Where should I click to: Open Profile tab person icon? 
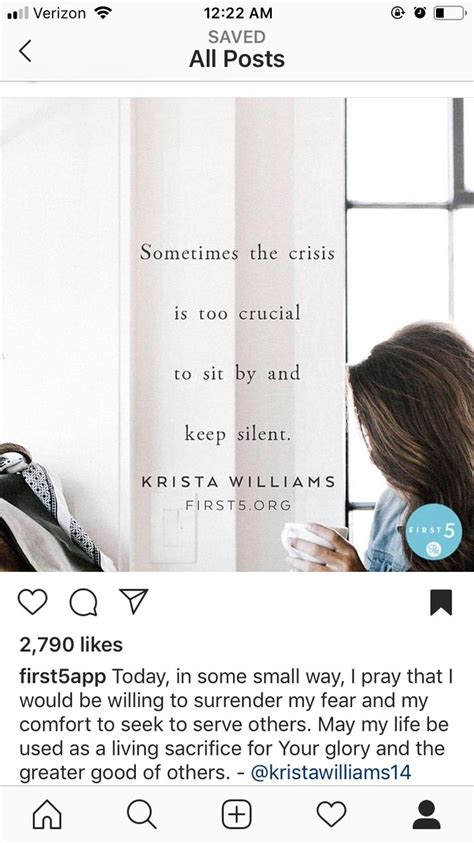click(x=427, y=815)
